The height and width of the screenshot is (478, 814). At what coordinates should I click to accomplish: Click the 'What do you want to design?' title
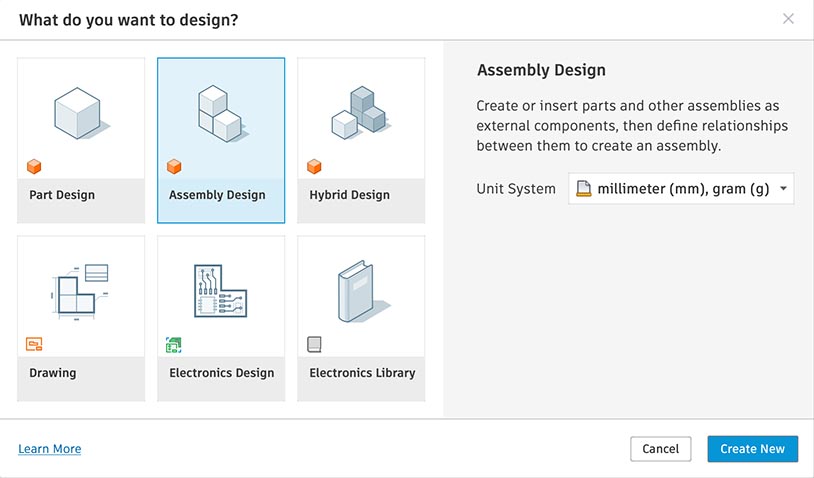(129, 20)
